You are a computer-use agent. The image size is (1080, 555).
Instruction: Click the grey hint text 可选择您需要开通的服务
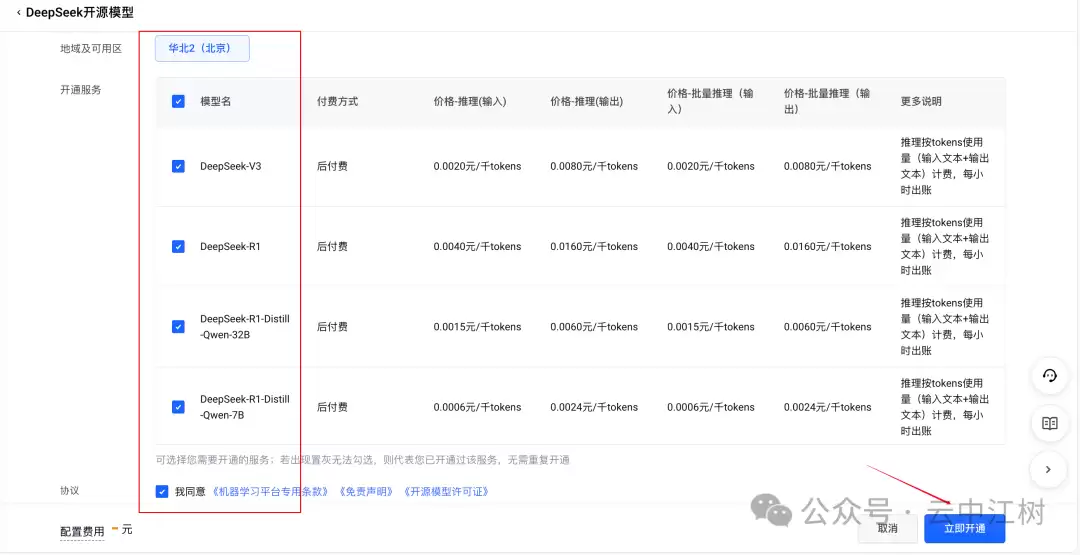click(362, 460)
